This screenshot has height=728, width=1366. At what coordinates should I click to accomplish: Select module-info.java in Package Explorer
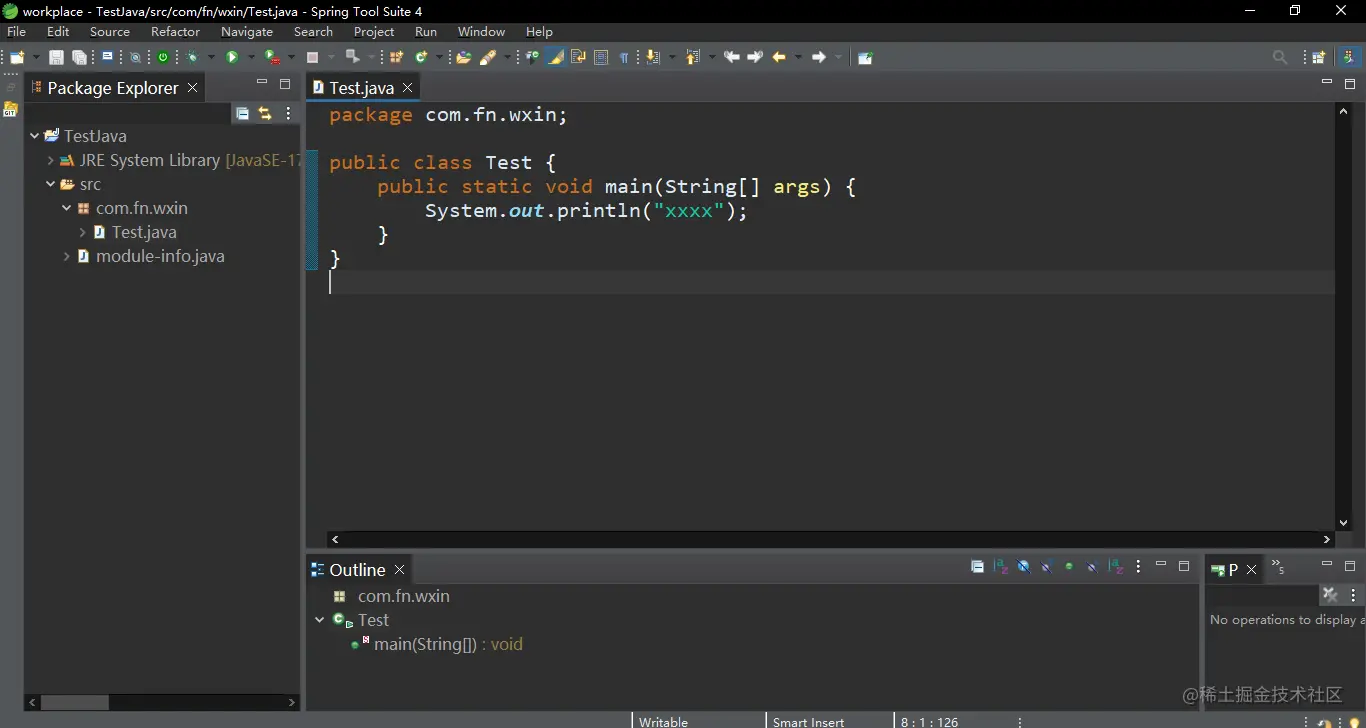tap(160, 256)
